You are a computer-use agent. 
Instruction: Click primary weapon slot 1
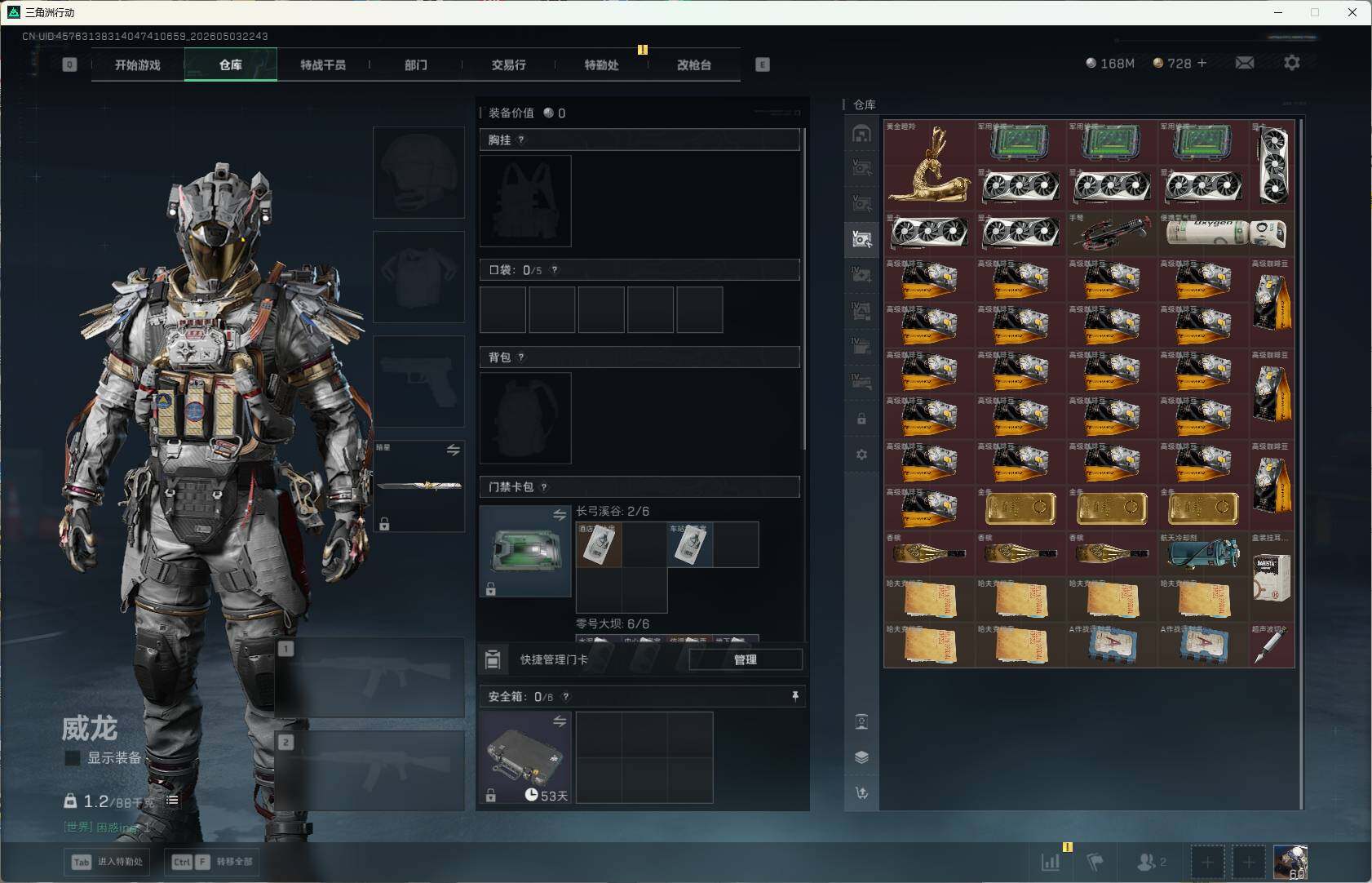click(371, 677)
